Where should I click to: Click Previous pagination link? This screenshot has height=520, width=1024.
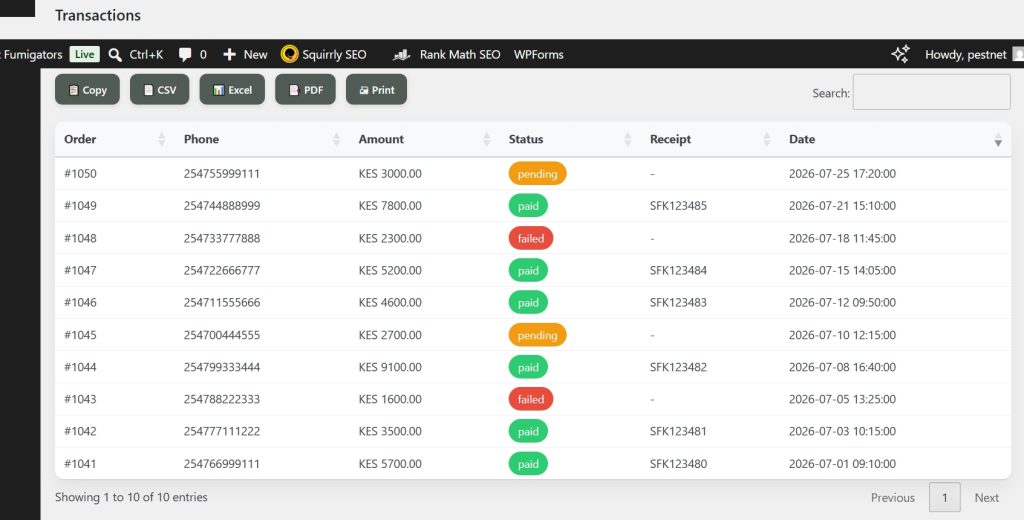[892, 498]
